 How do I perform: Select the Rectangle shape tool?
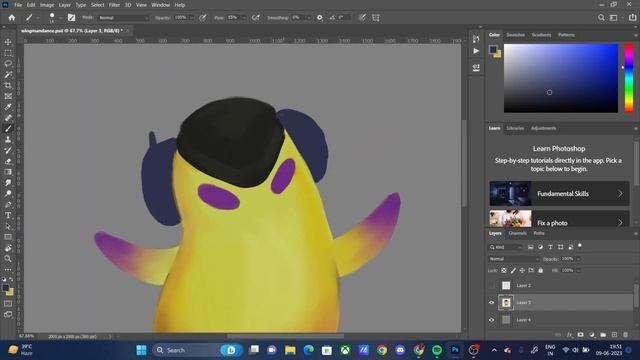8,237
